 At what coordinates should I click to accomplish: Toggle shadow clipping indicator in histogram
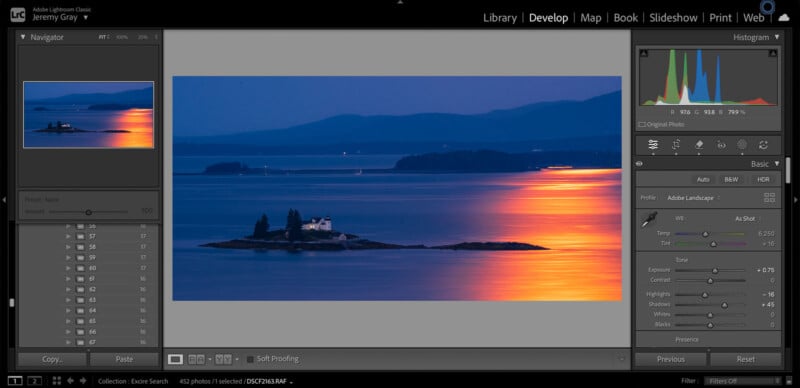click(644, 53)
